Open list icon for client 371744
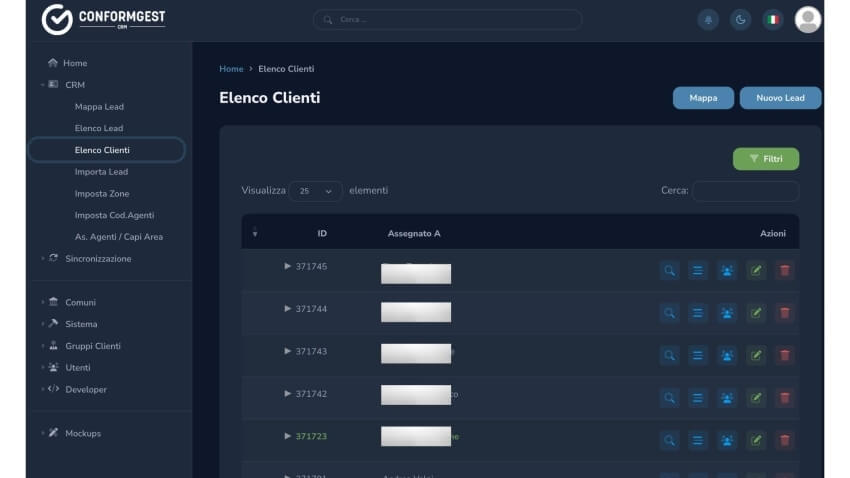 pos(698,313)
